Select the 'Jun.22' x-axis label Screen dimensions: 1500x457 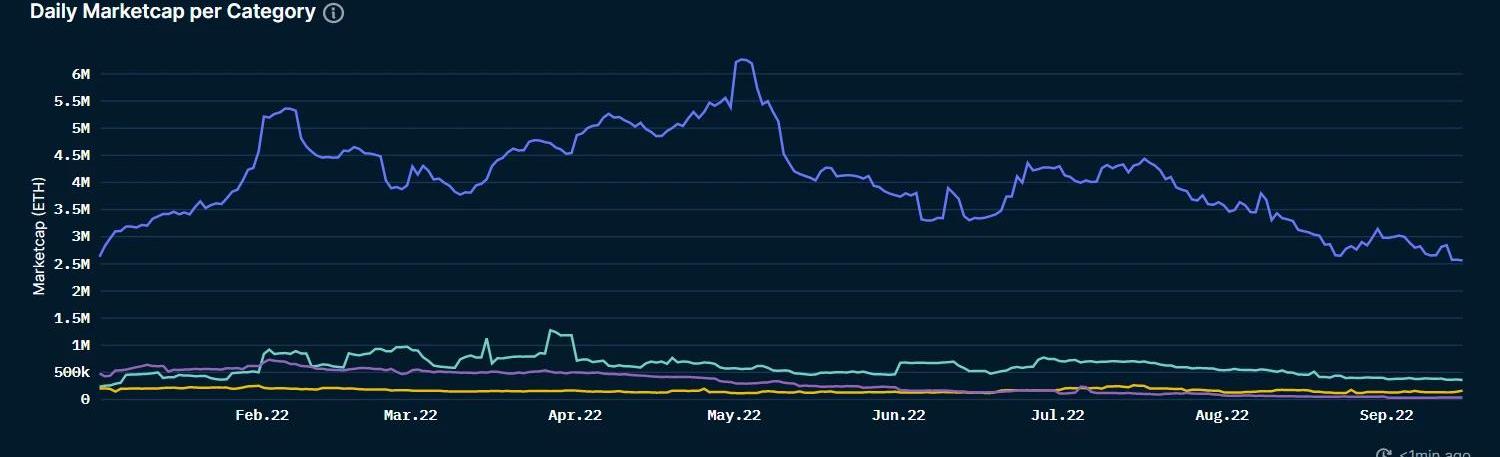pos(898,416)
